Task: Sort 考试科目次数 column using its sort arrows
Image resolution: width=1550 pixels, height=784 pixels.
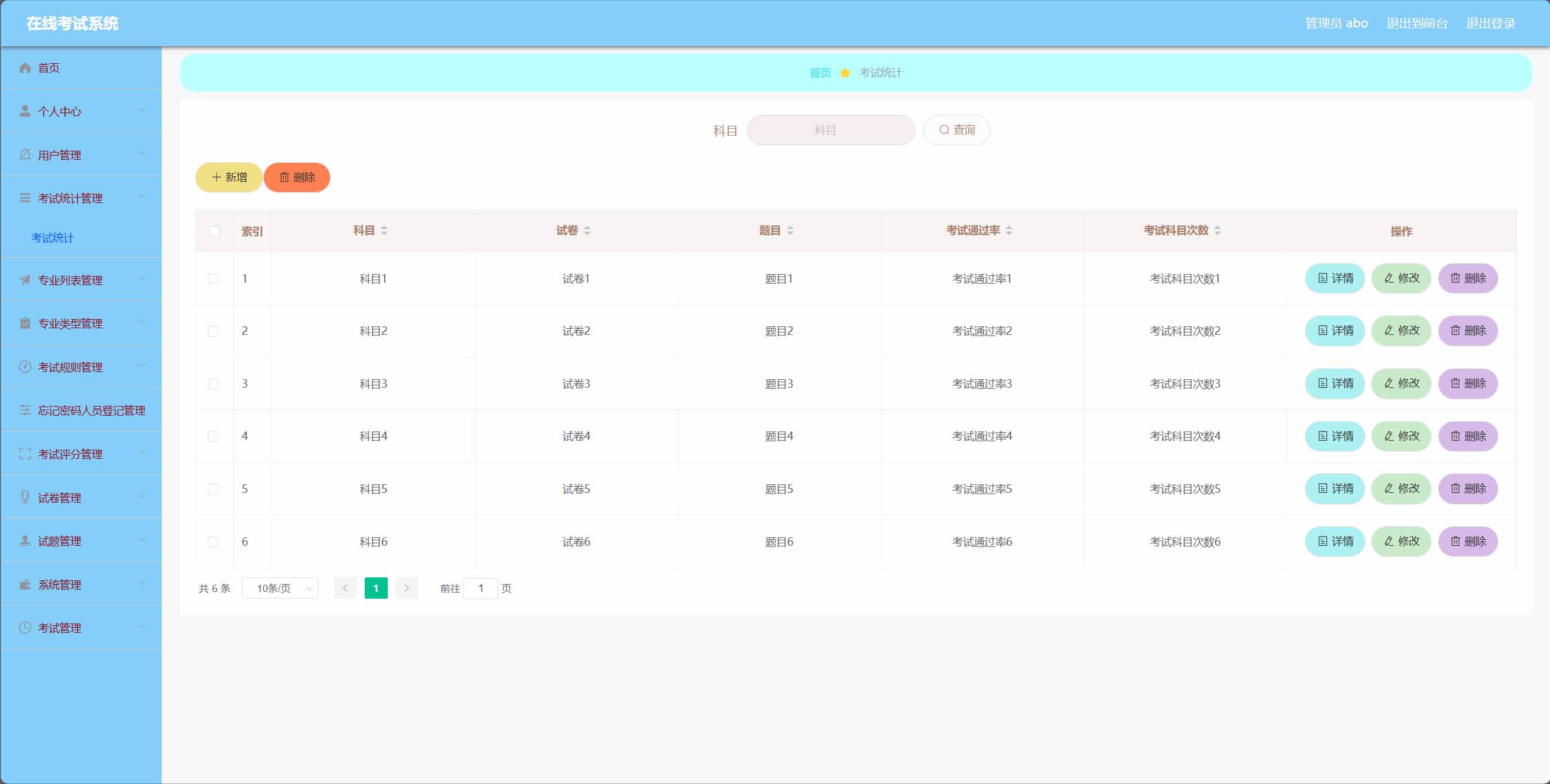Action: (1218, 230)
